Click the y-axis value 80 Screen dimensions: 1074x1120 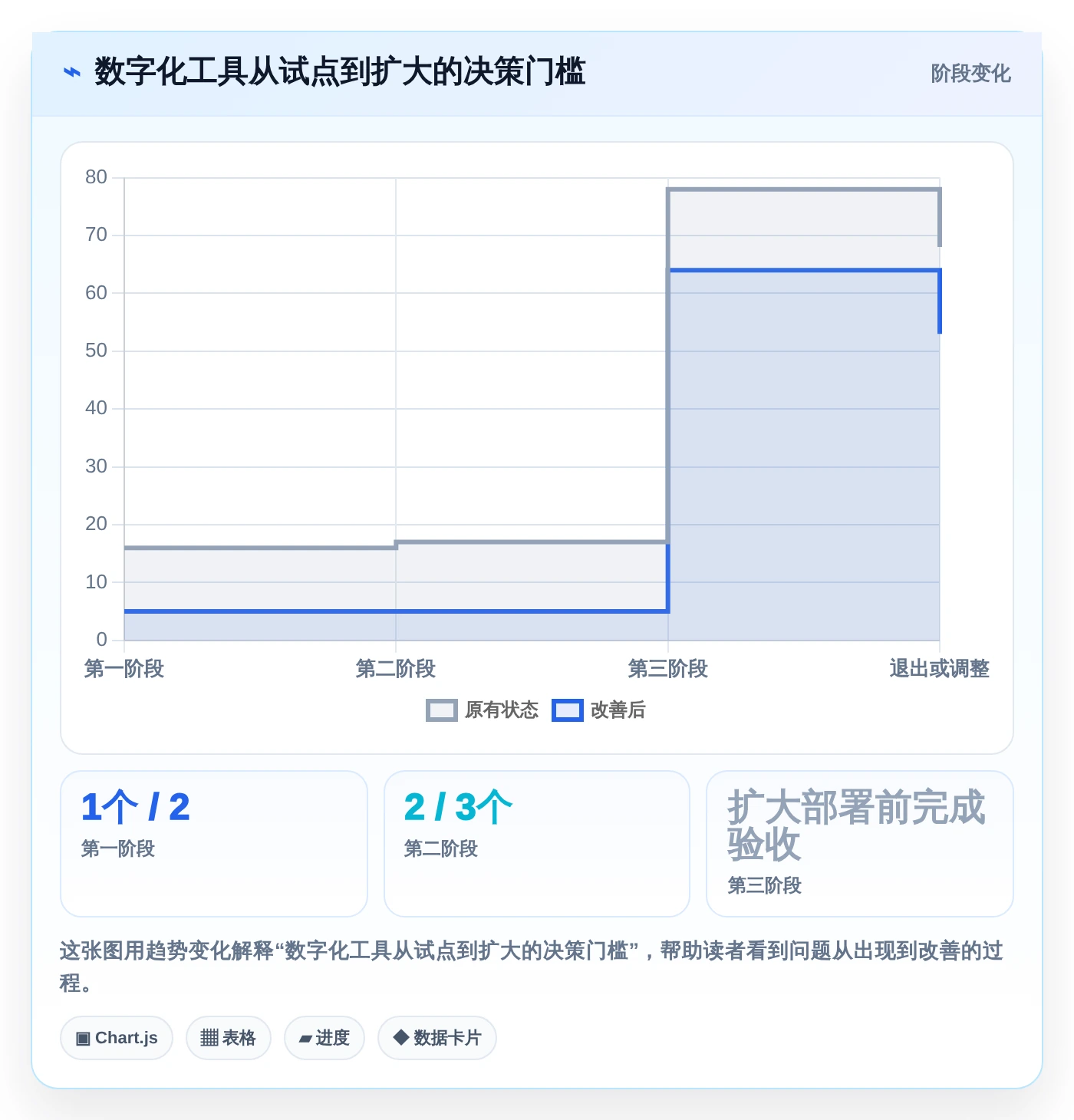(96, 177)
